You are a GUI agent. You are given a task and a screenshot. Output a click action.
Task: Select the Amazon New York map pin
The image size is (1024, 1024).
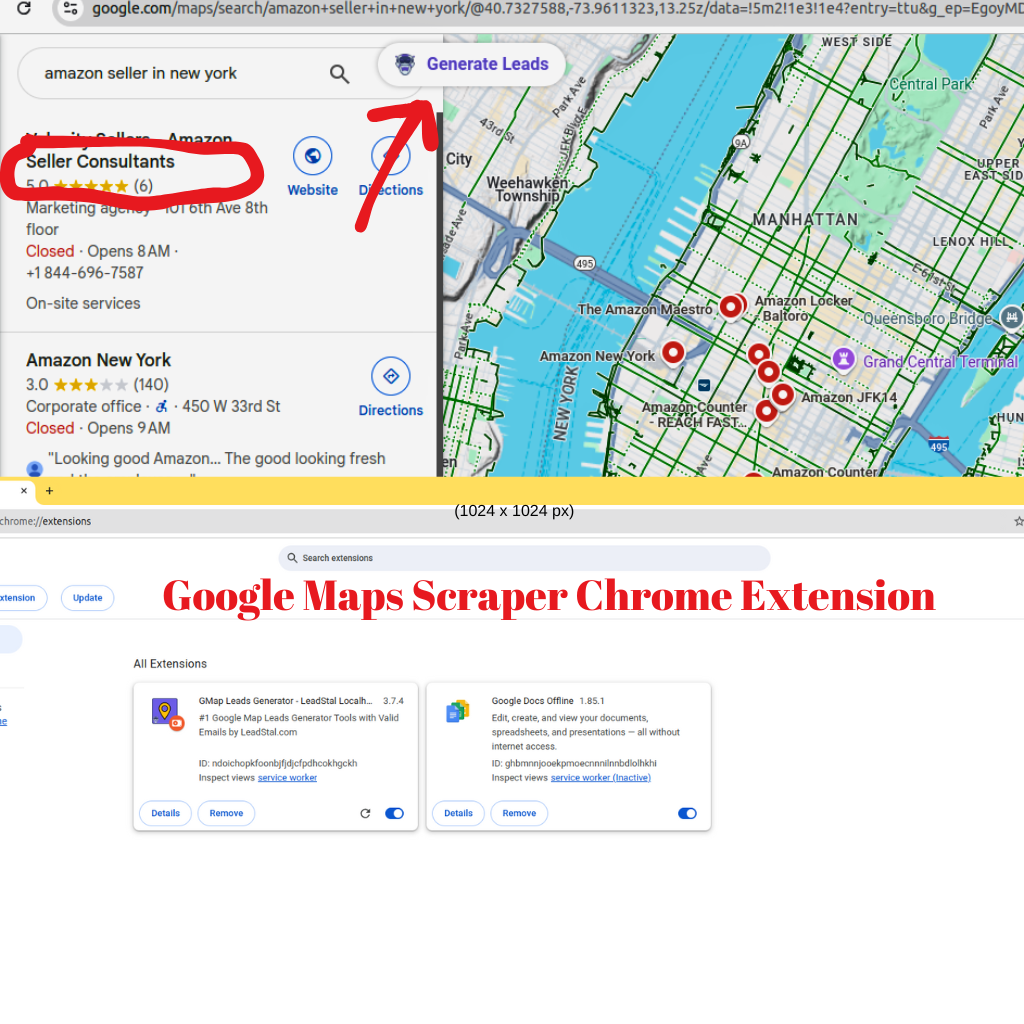(x=673, y=352)
